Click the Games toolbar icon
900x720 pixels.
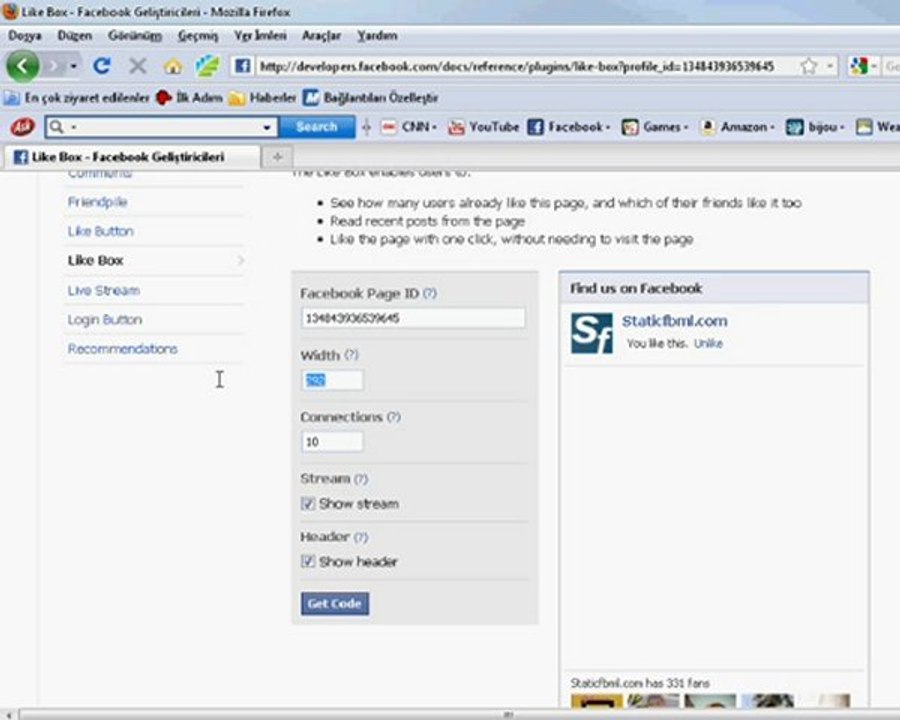click(630, 127)
